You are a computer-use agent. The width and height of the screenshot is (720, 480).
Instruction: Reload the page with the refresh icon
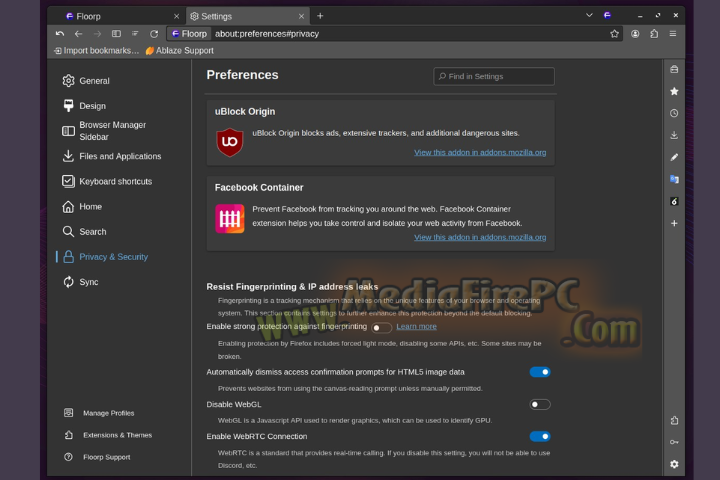click(154, 34)
